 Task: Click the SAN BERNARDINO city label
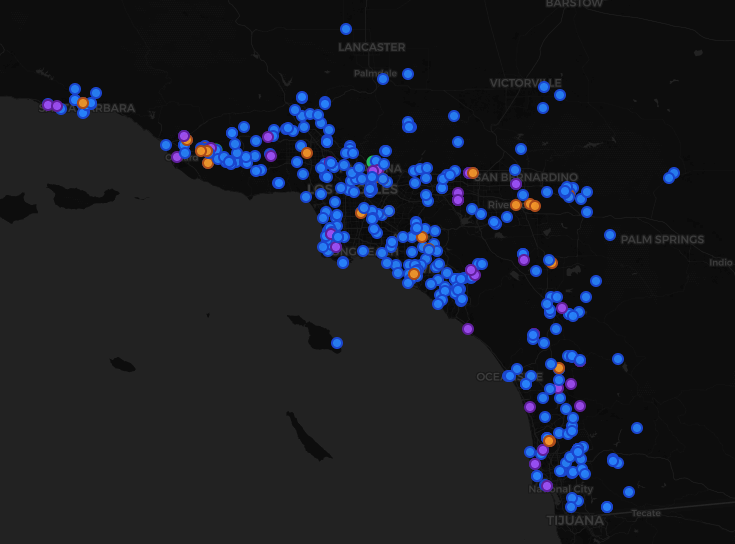[x=526, y=177]
